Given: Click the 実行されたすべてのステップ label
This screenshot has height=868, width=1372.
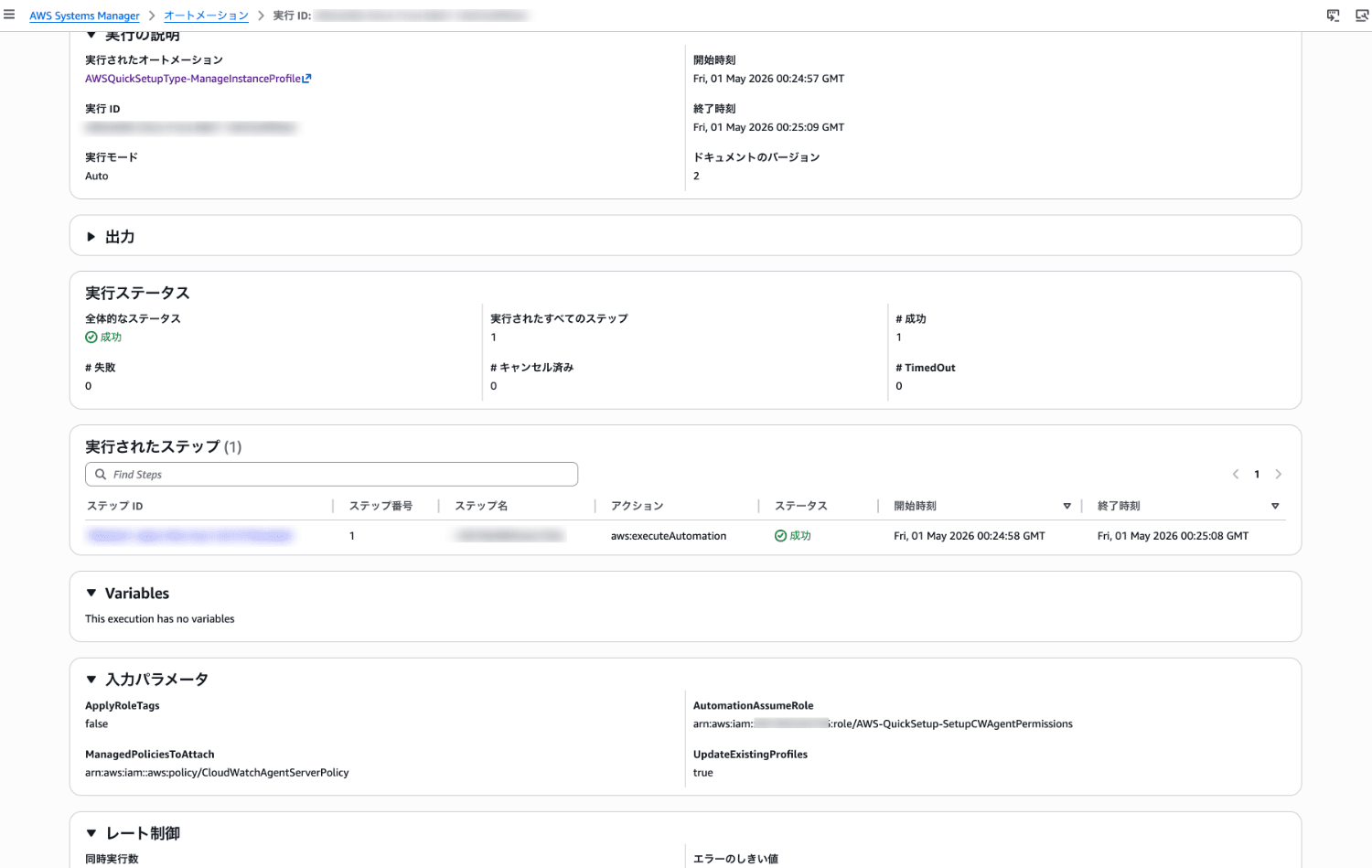Looking at the screenshot, I should click(559, 318).
